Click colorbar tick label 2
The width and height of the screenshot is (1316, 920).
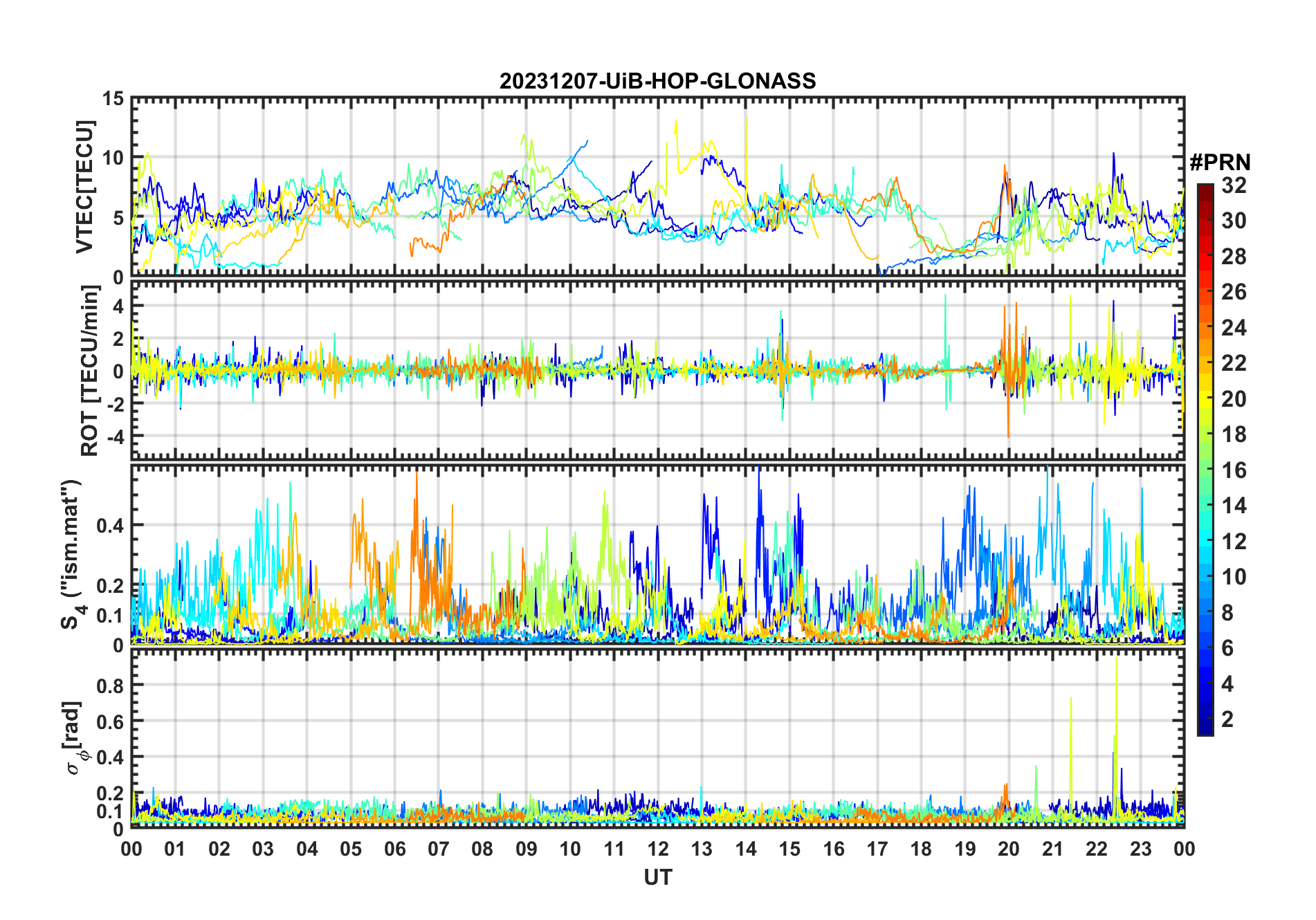pos(1227,719)
